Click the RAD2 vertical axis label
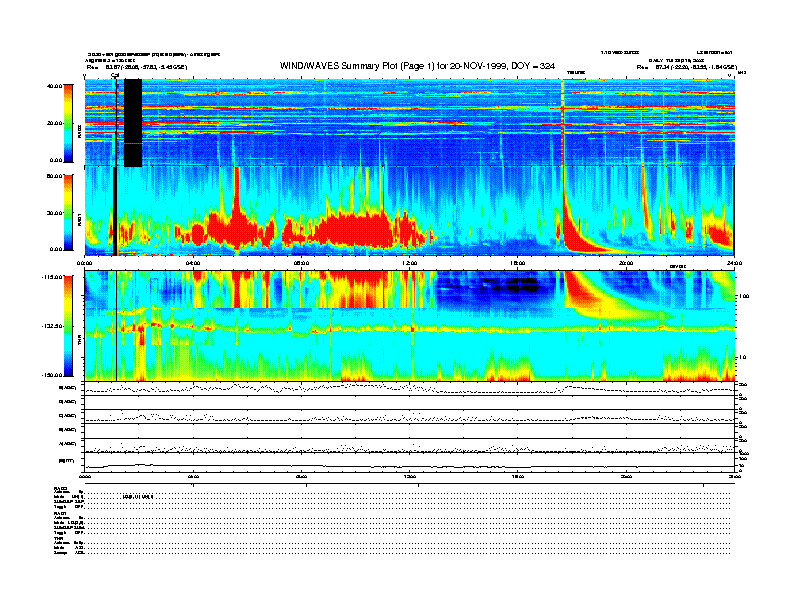 point(79,133)
